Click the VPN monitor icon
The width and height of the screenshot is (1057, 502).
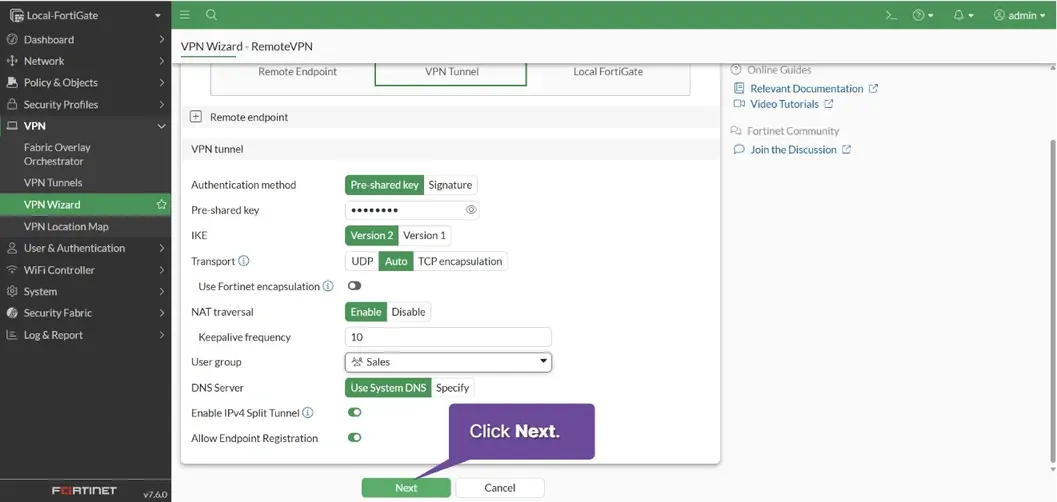(x=11, y=126)
